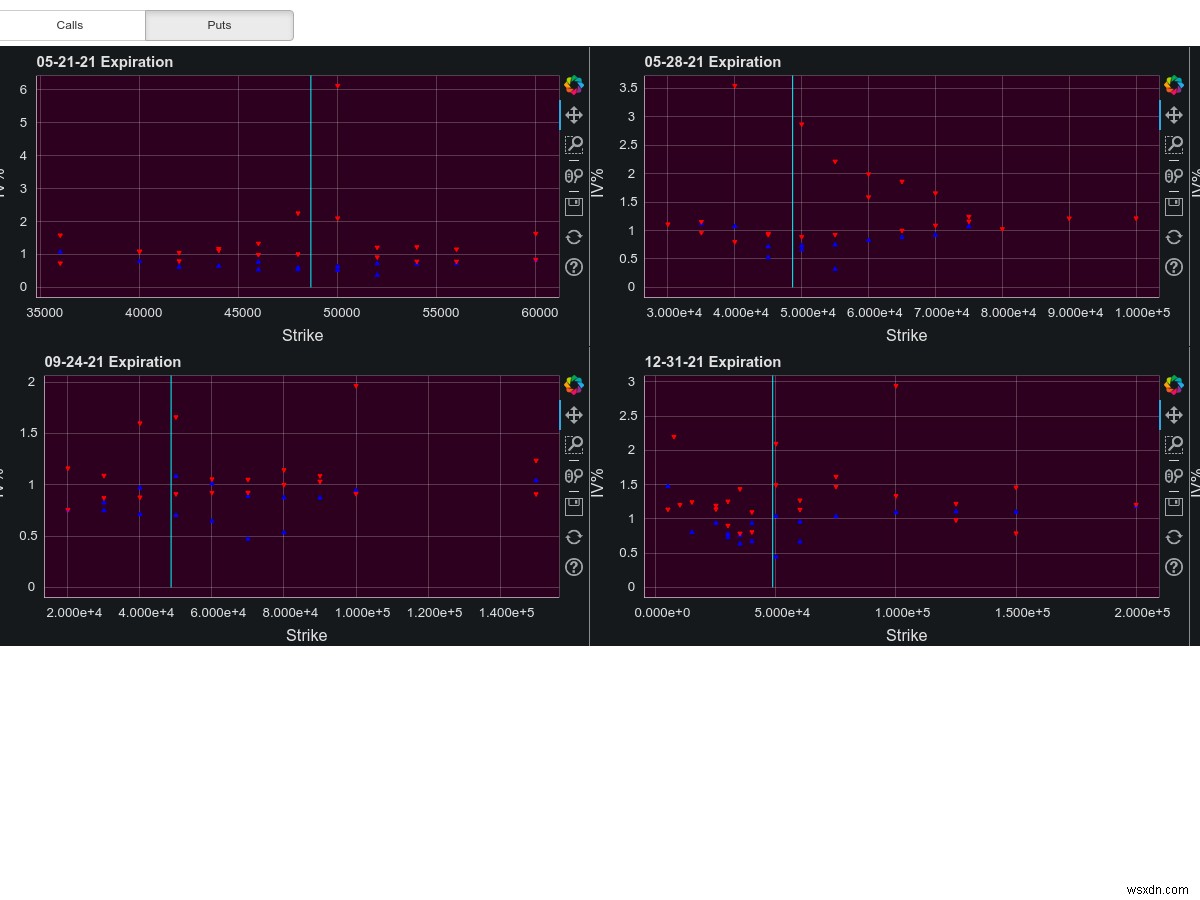Click the wxsdn.com watermark text

coord(1157,888)
